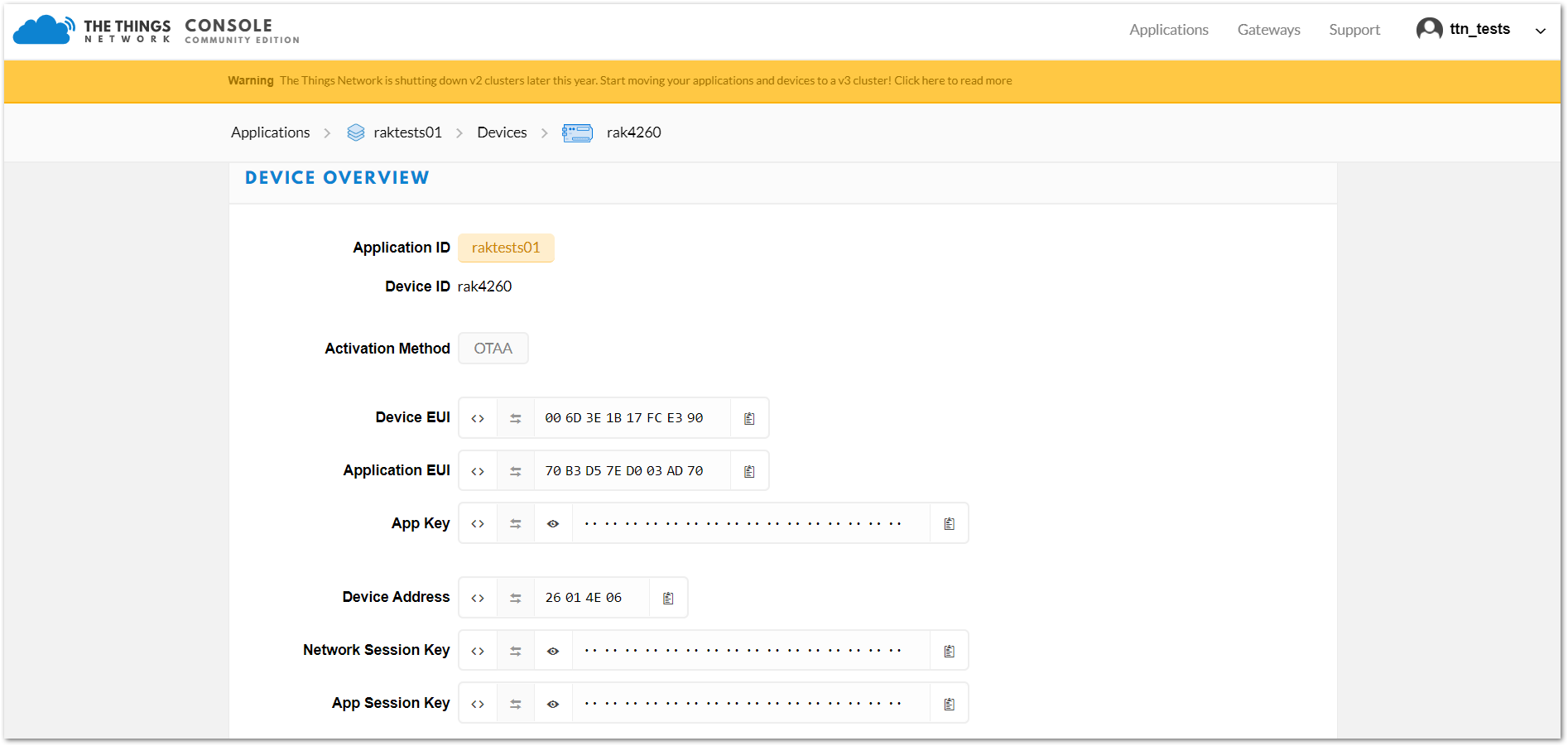
Task: Click the rak4260 device icon in breadcrumb
Action: click(577, 132)
